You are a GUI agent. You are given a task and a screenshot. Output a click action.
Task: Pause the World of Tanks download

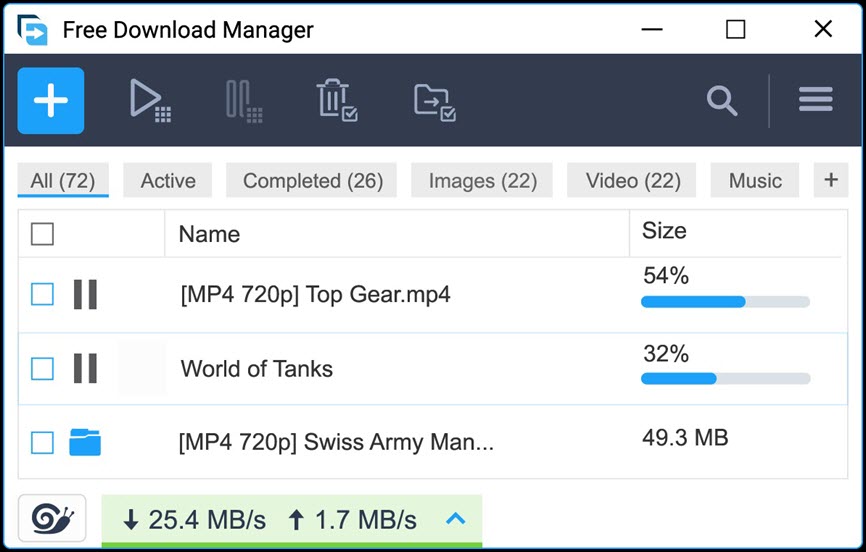(85, 368)
